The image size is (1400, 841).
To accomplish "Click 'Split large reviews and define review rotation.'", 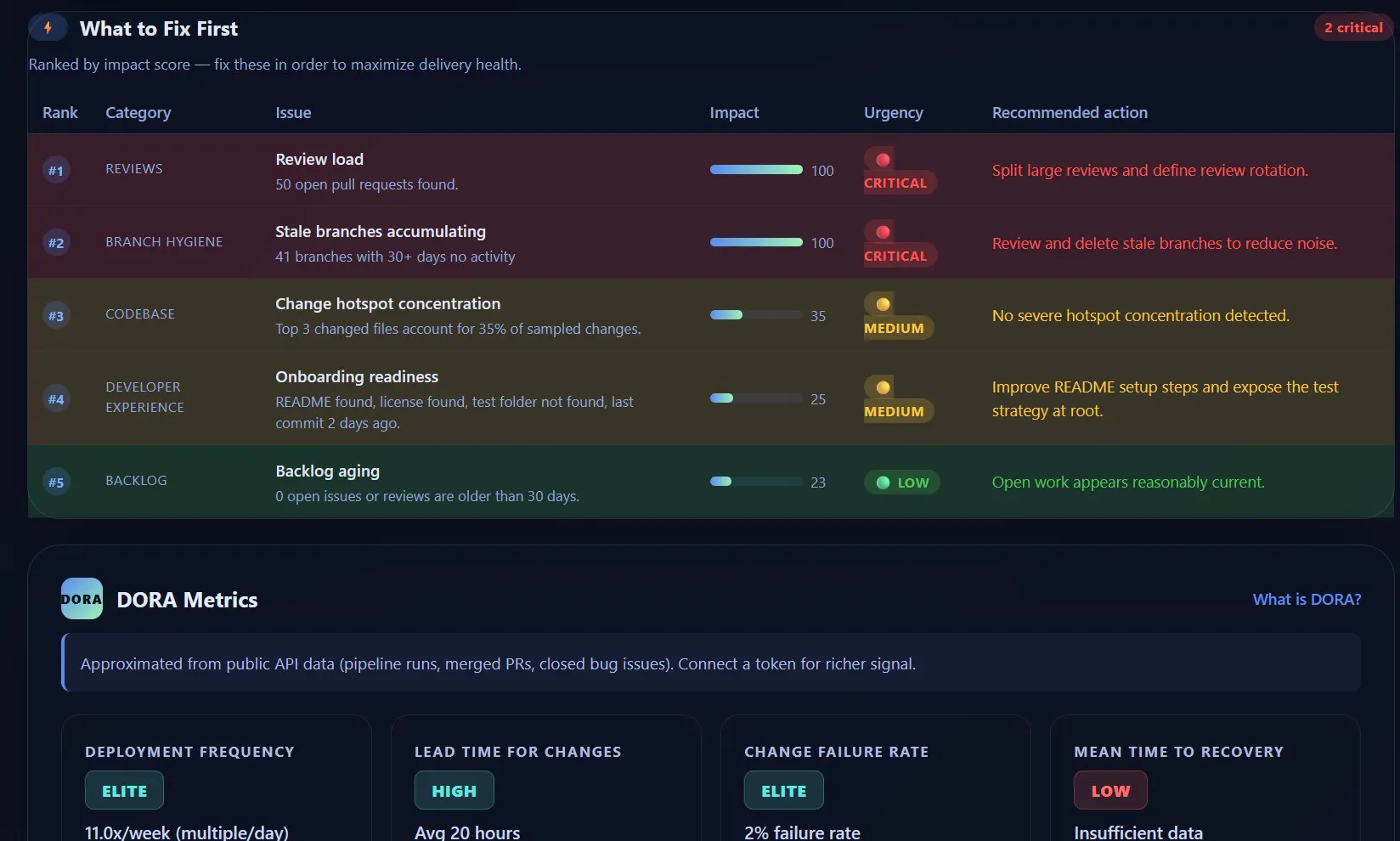I will (1150, 170).
